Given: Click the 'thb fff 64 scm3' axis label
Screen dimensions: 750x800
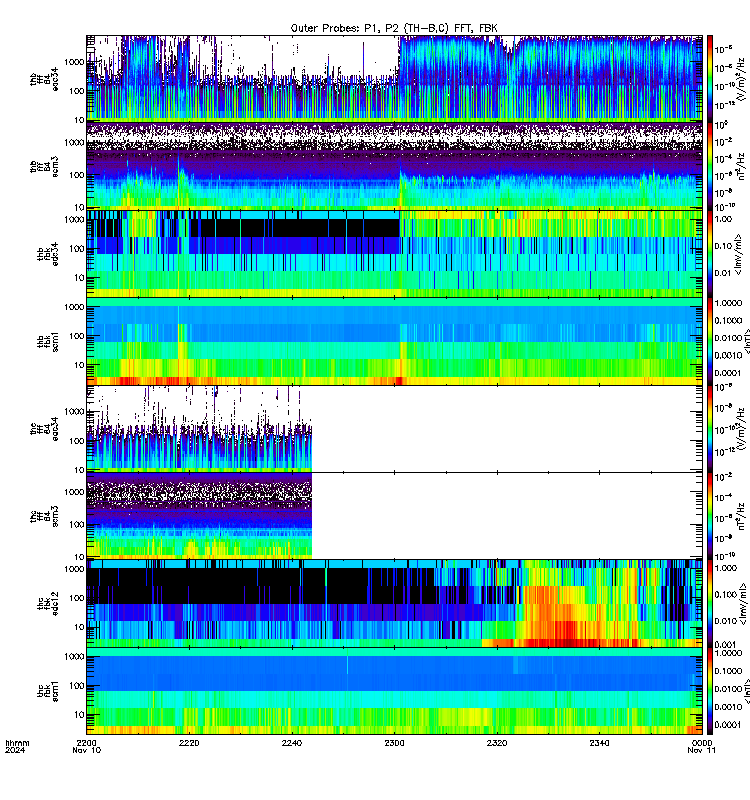Looking at the screenshot, I should tap(44, 167).
